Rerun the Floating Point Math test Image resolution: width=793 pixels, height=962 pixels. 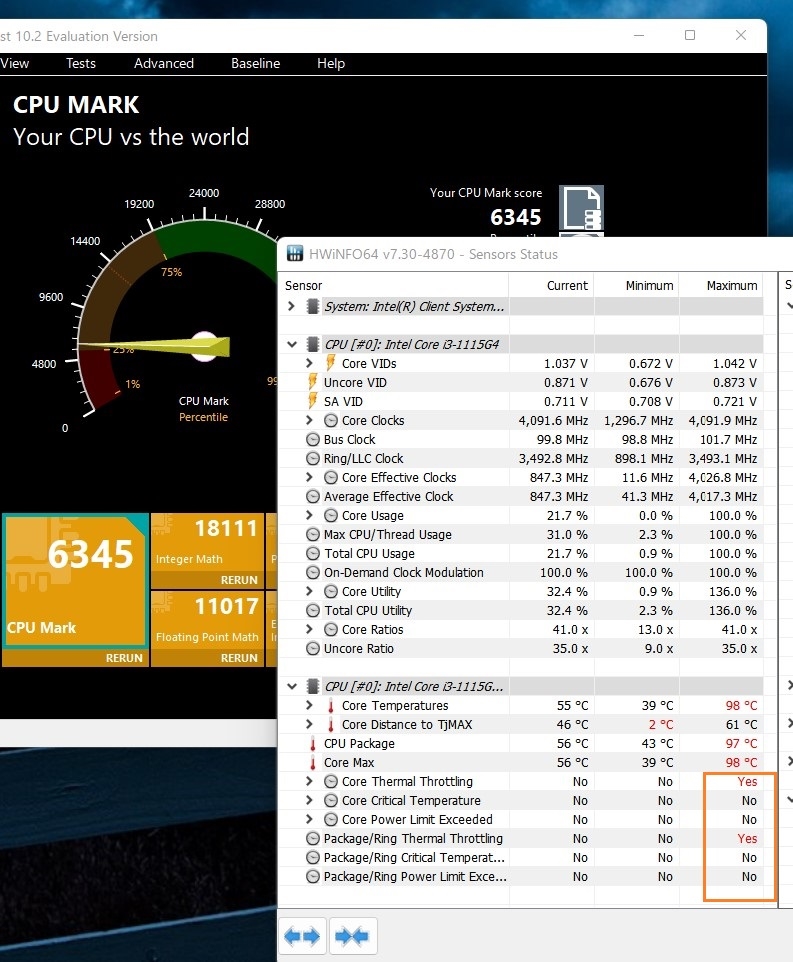click(x=239, y=658)
